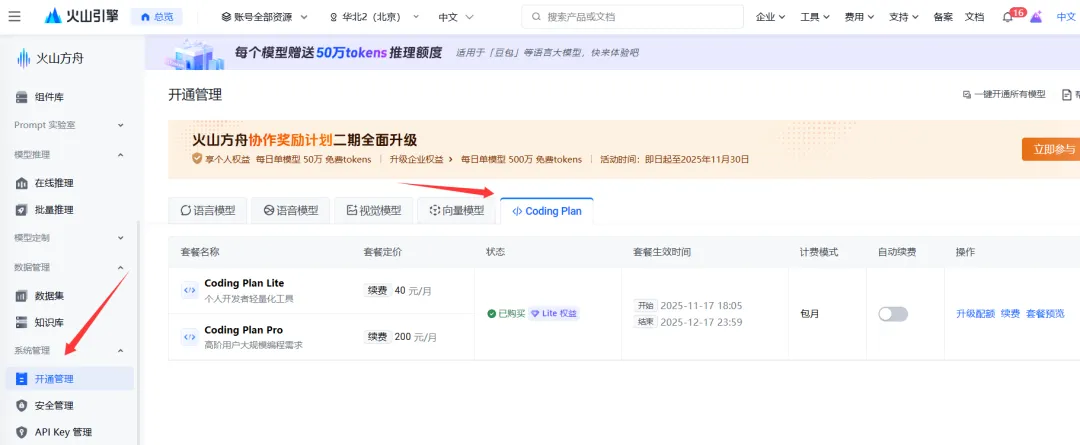Click the 开通管理 icon
This screenshot has height=445, width=1080.
click(22, 379)
